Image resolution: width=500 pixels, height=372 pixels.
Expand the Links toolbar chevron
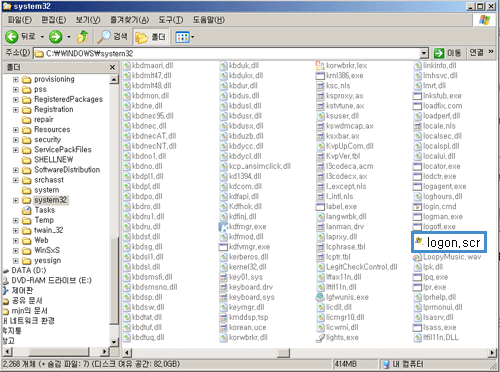click(x=491, y=52)
